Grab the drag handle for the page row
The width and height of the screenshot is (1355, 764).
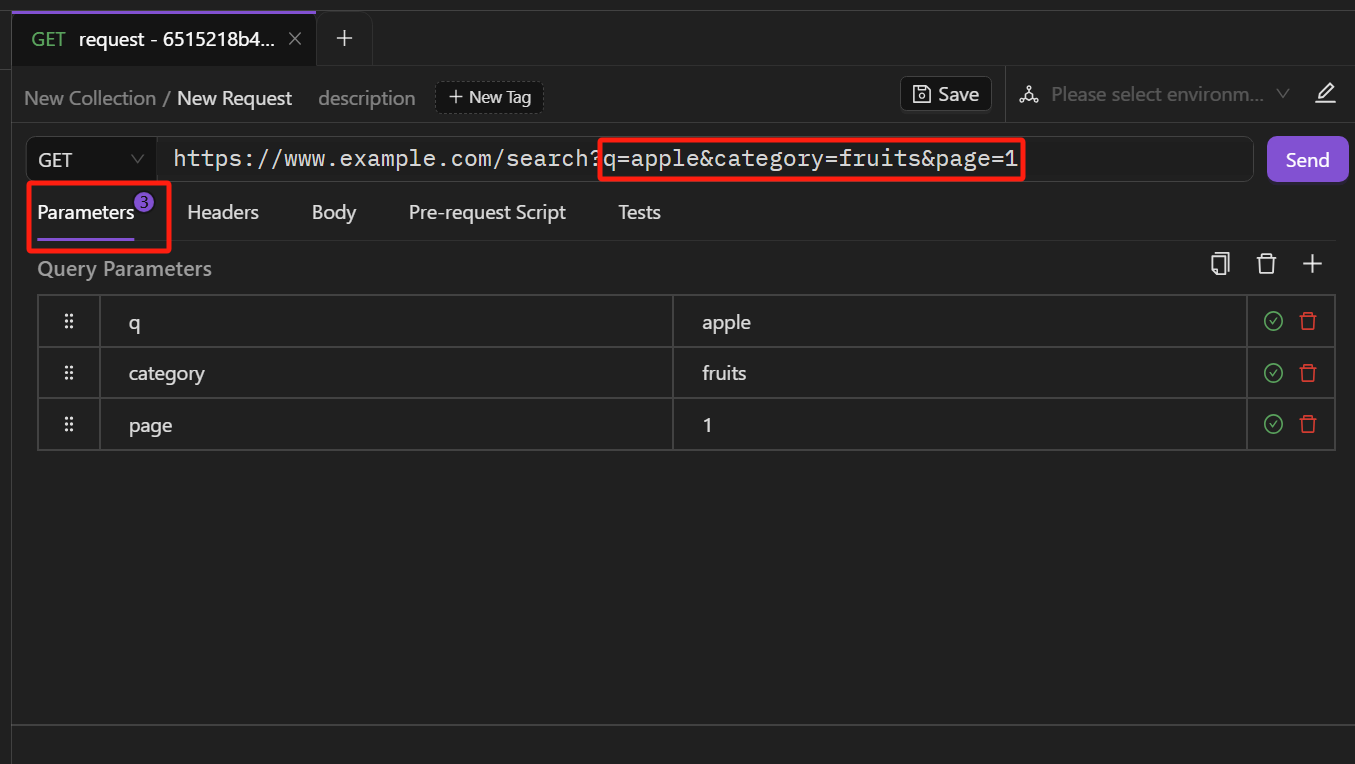[69, 425]
